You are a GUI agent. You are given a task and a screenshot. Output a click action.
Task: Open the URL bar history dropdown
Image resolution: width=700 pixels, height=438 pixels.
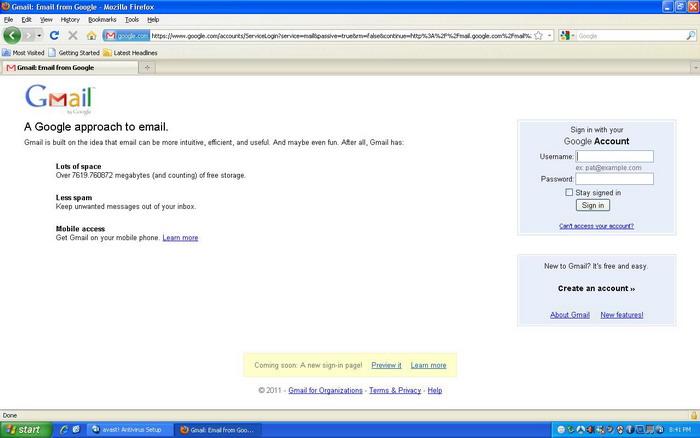click(x=549, y=36)
